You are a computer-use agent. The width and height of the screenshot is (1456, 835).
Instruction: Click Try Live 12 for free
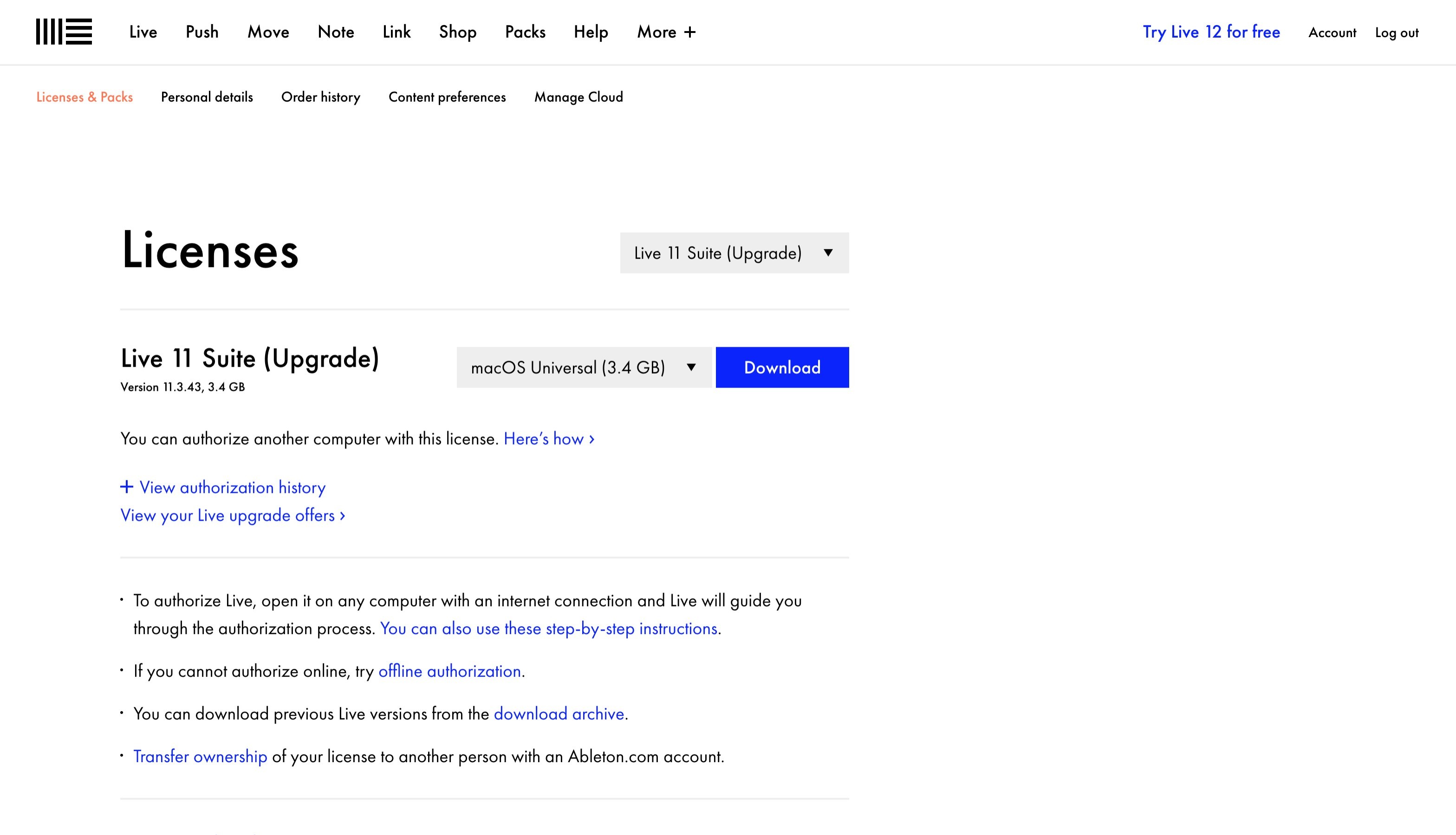point(1210,32)
